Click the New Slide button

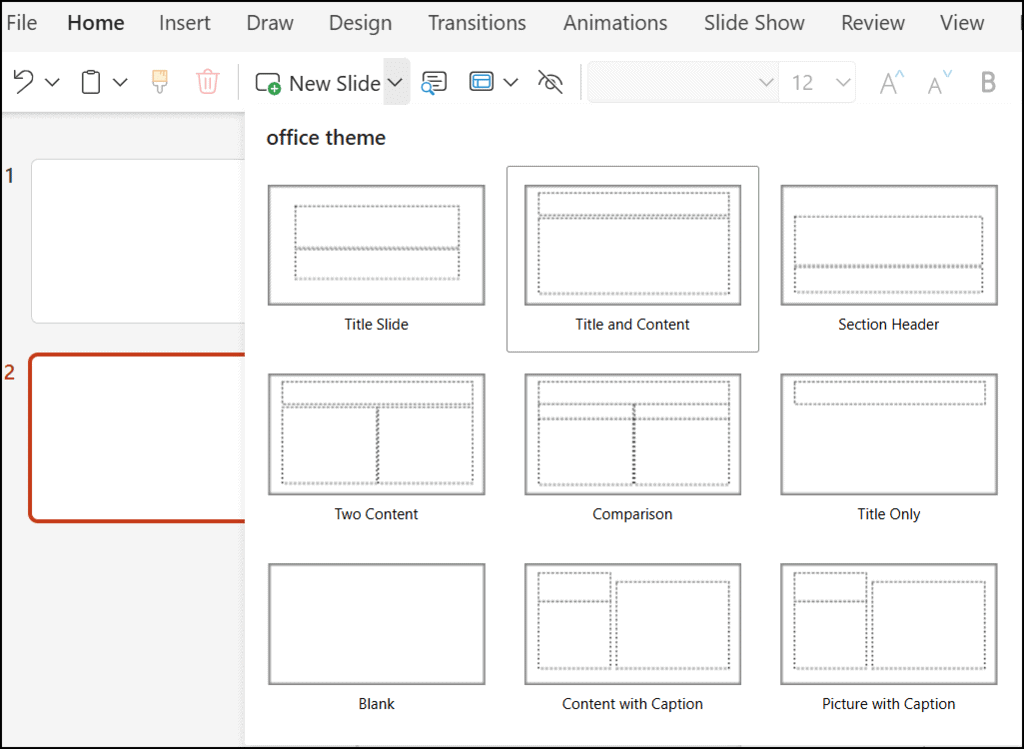[318, 83]
